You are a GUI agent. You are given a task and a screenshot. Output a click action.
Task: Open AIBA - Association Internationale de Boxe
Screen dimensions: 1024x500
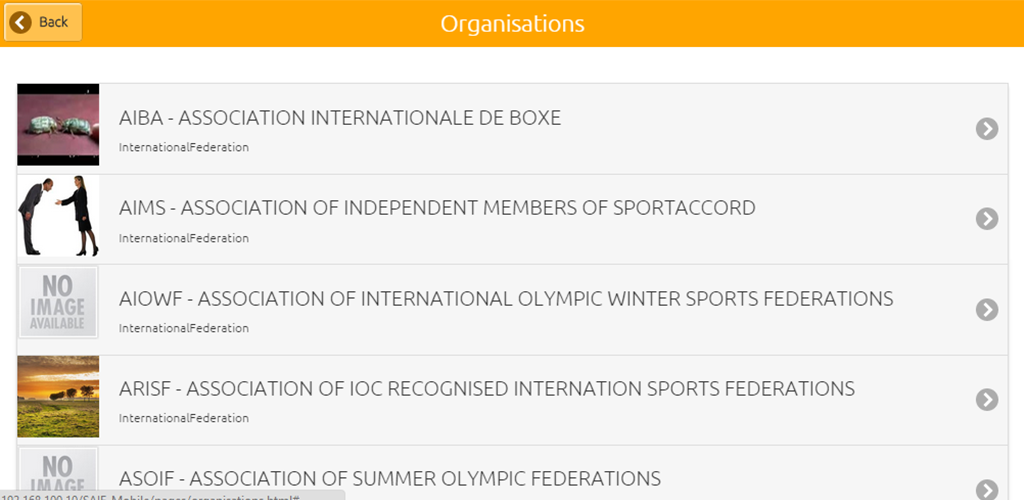340,118
